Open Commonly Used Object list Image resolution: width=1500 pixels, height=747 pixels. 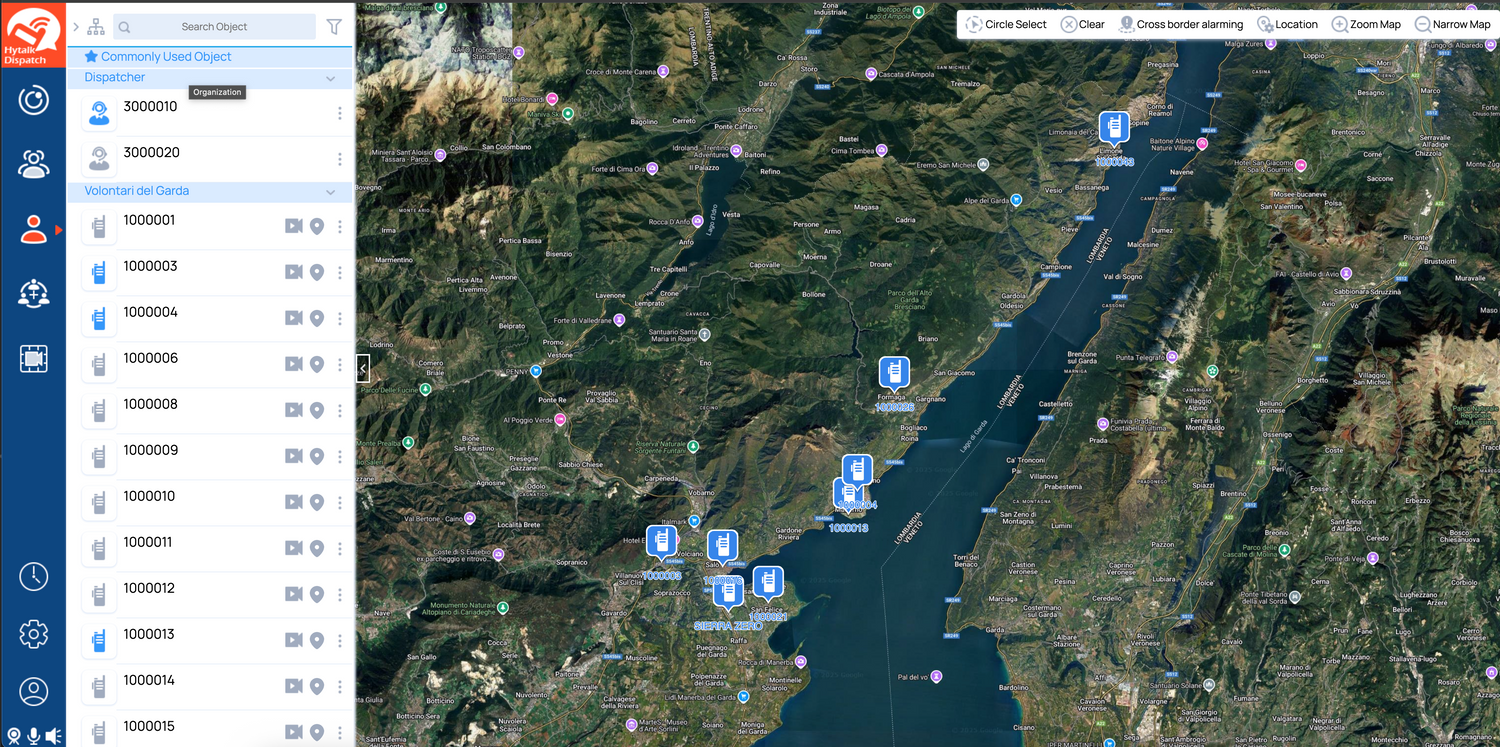158,57
